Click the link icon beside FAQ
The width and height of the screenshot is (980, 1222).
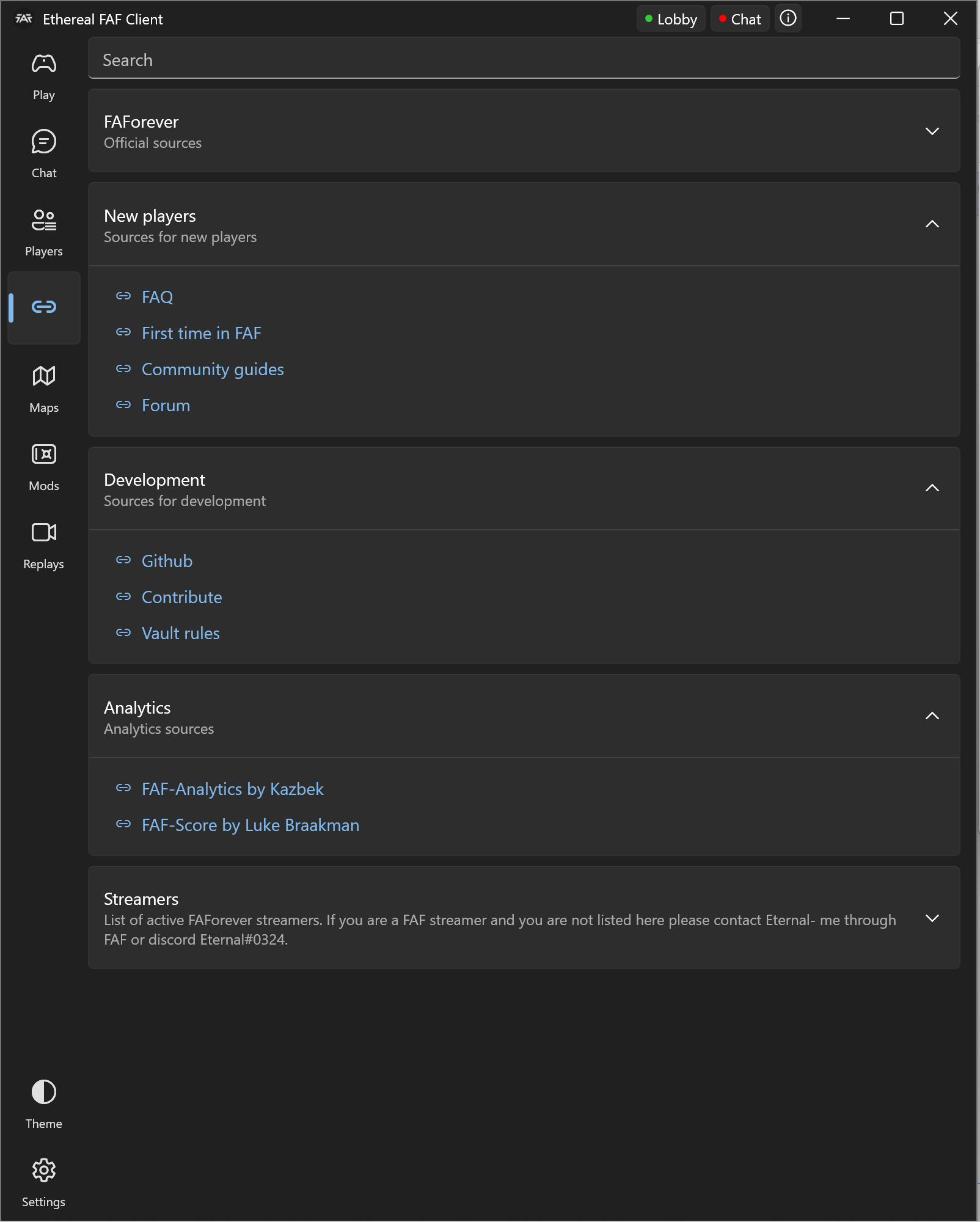tap(123, 296)
